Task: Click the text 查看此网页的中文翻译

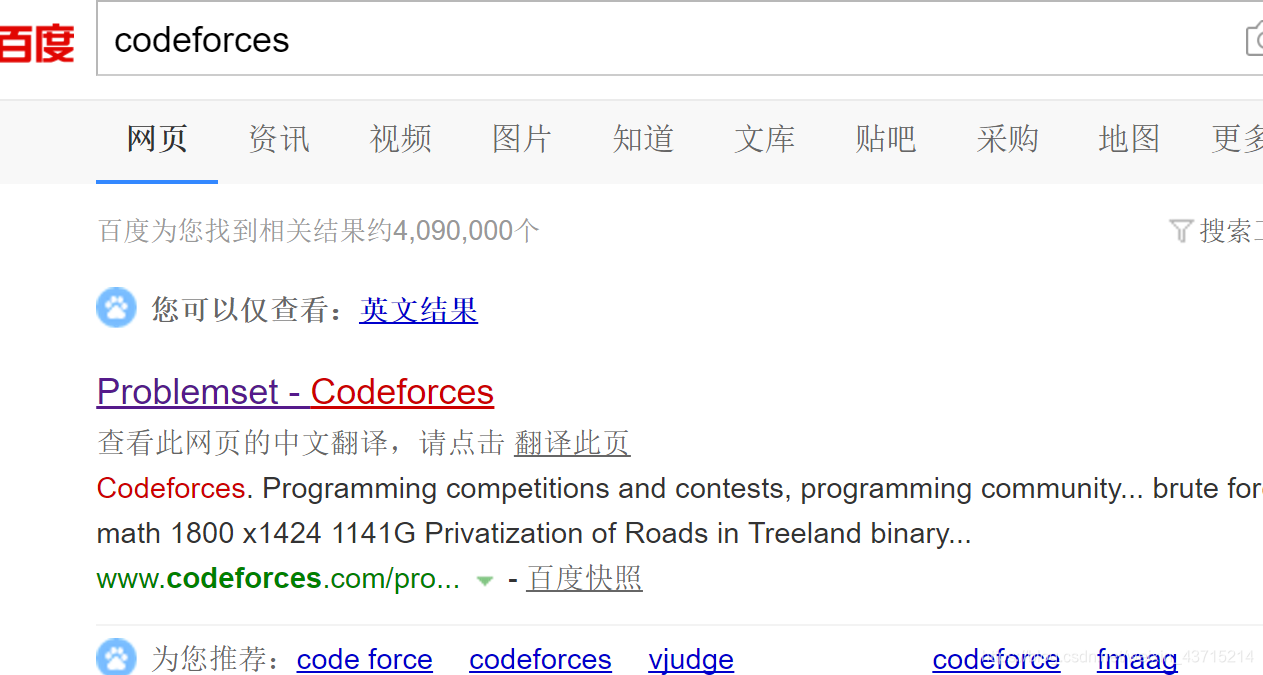Action: 242,442
